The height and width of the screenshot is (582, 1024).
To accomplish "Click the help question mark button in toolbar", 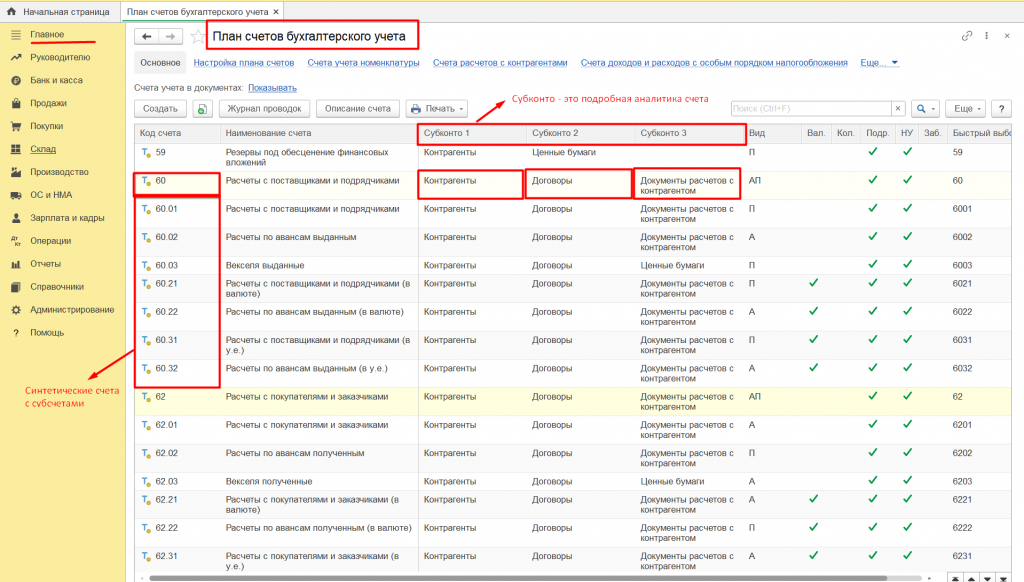I will (x=1000, y=108).
